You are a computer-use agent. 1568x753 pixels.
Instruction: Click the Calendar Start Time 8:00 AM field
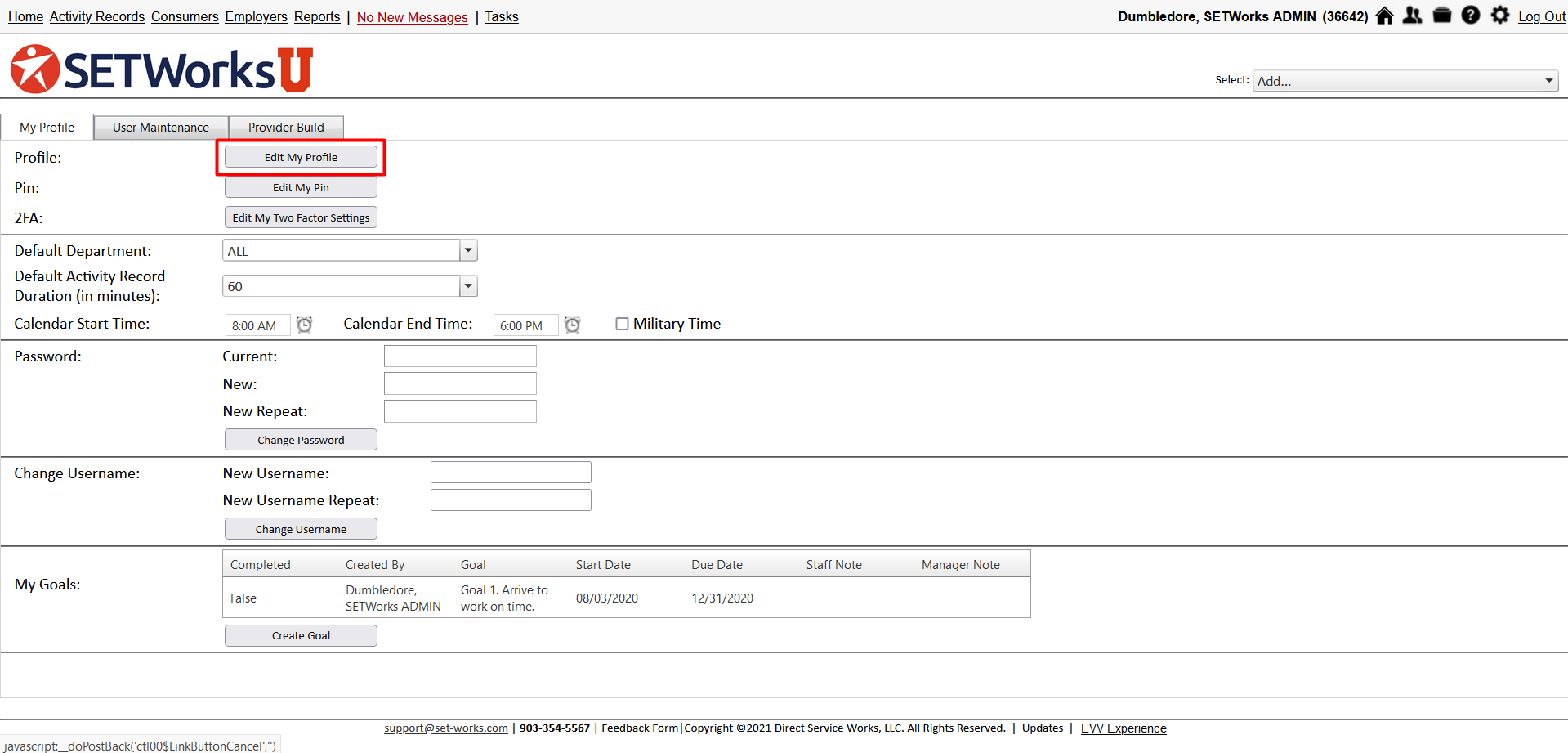click(x=257, y=325)
